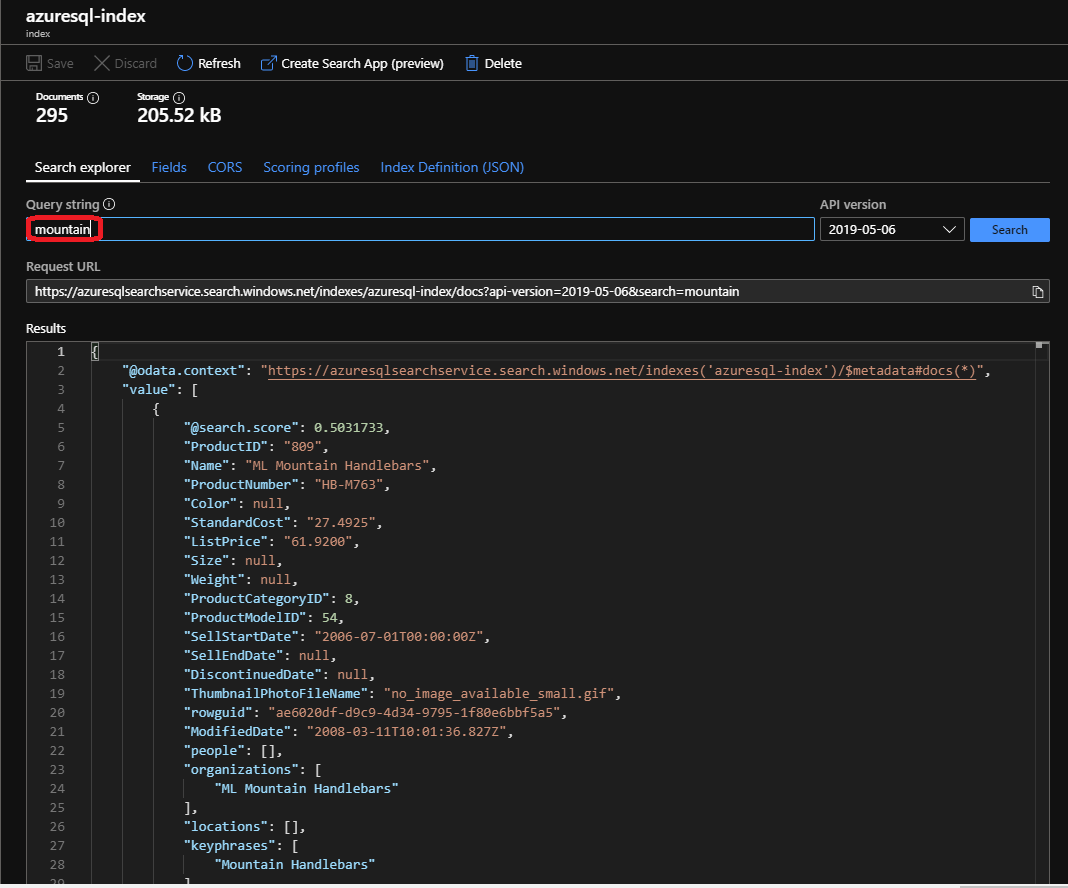Image resolution: width=1068 pixels, height=888 pixels.
Task: Click the "Size" key in results
Action: tap(206, 560)
